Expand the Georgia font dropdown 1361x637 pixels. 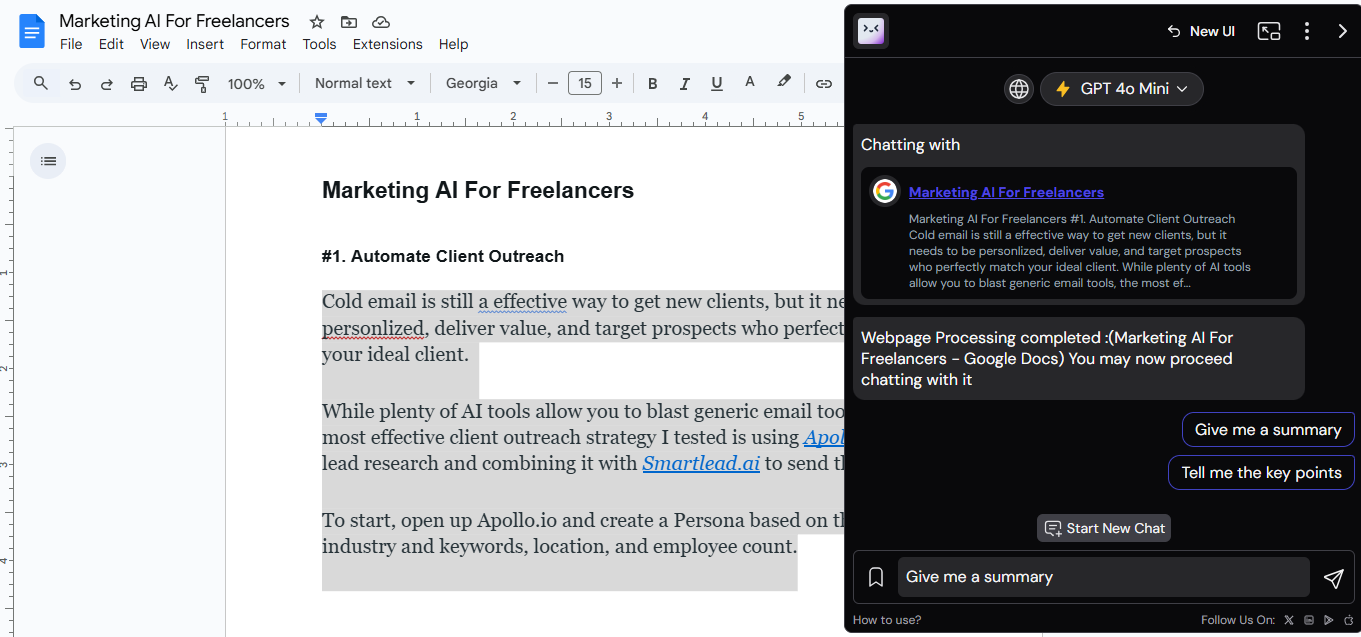pos(484,84)
